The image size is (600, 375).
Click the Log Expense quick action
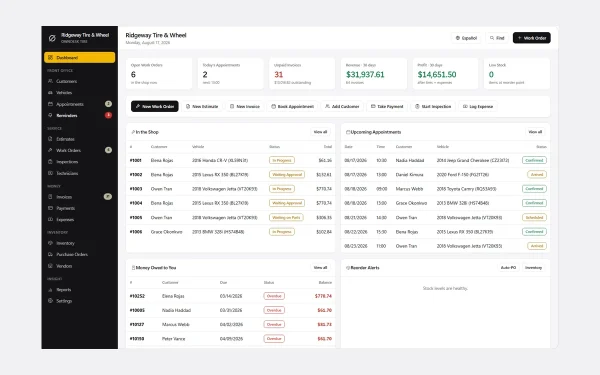point(478,106)
